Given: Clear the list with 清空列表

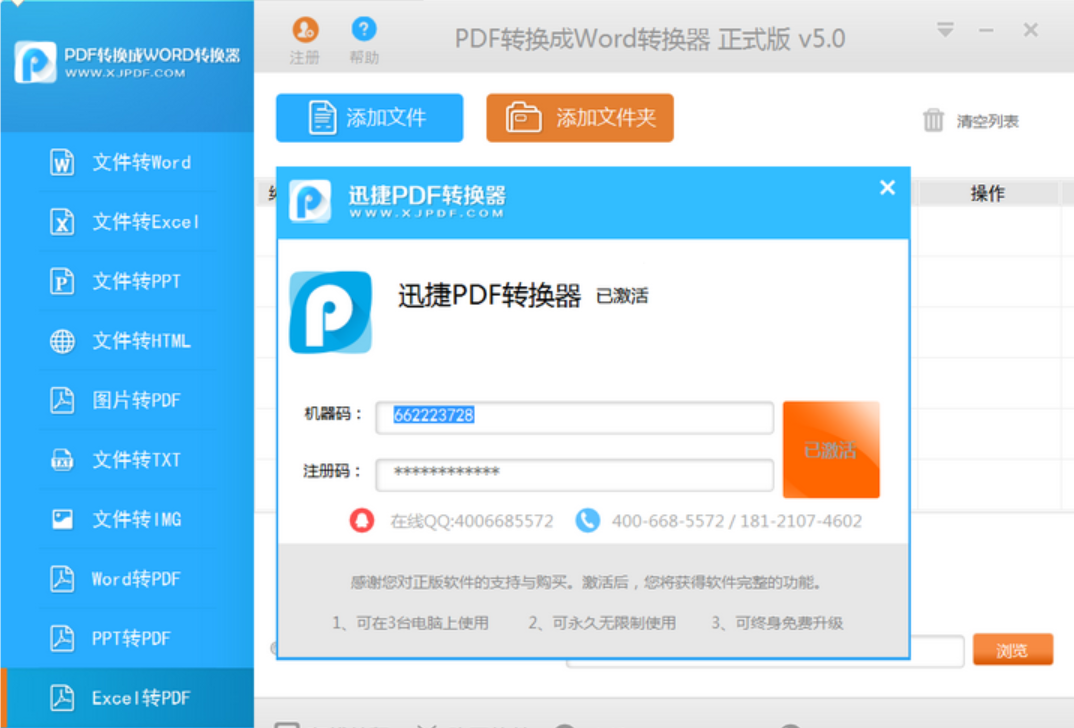Looking at the screenshot, I should [x=971, y=121].
